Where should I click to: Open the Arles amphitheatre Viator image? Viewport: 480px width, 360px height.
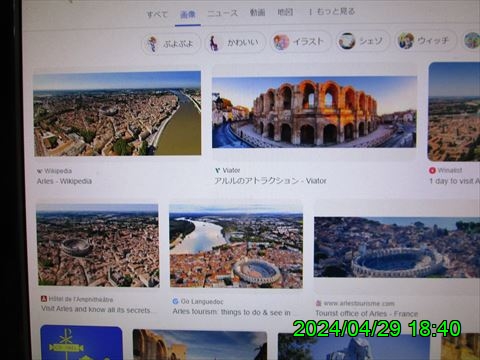pos(314,112)
